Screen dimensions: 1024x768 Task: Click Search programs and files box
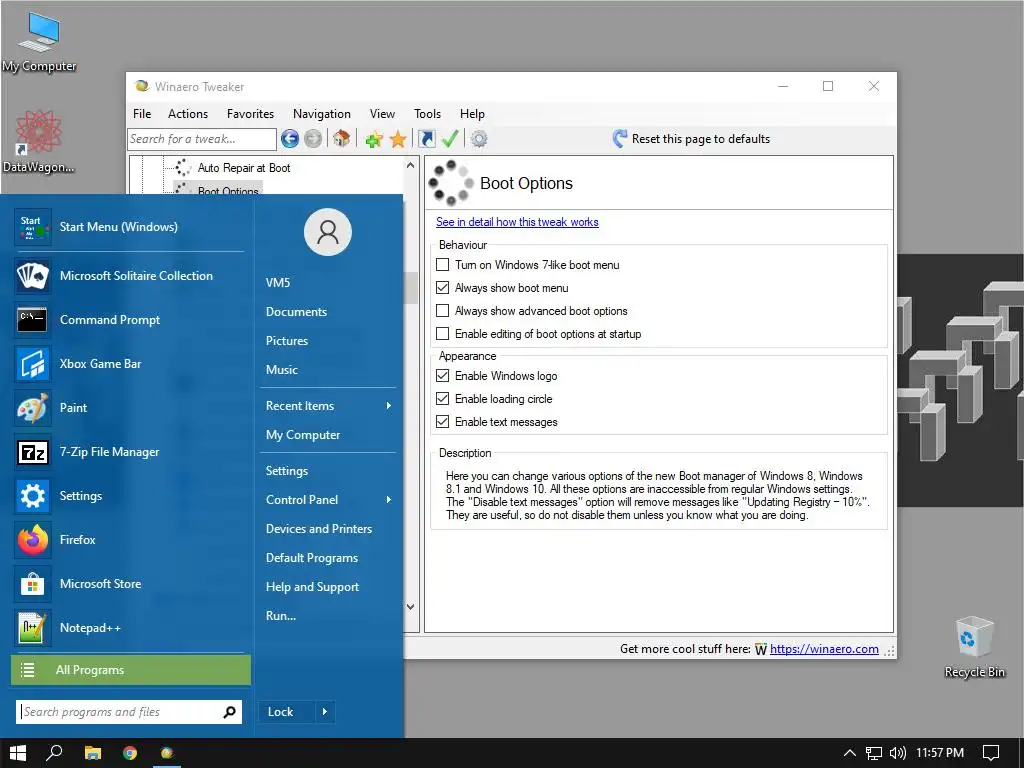tap(129, 712)
